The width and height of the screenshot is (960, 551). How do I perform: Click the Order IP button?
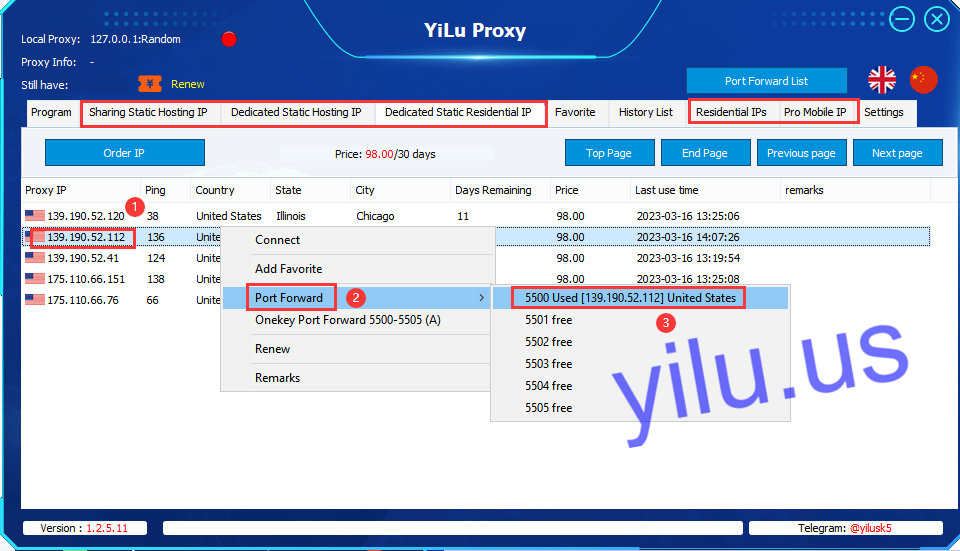tap(124, 152)
